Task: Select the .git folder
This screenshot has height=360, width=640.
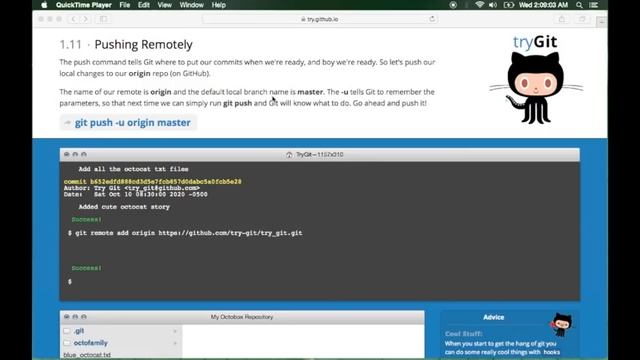Action: point(79,331)
